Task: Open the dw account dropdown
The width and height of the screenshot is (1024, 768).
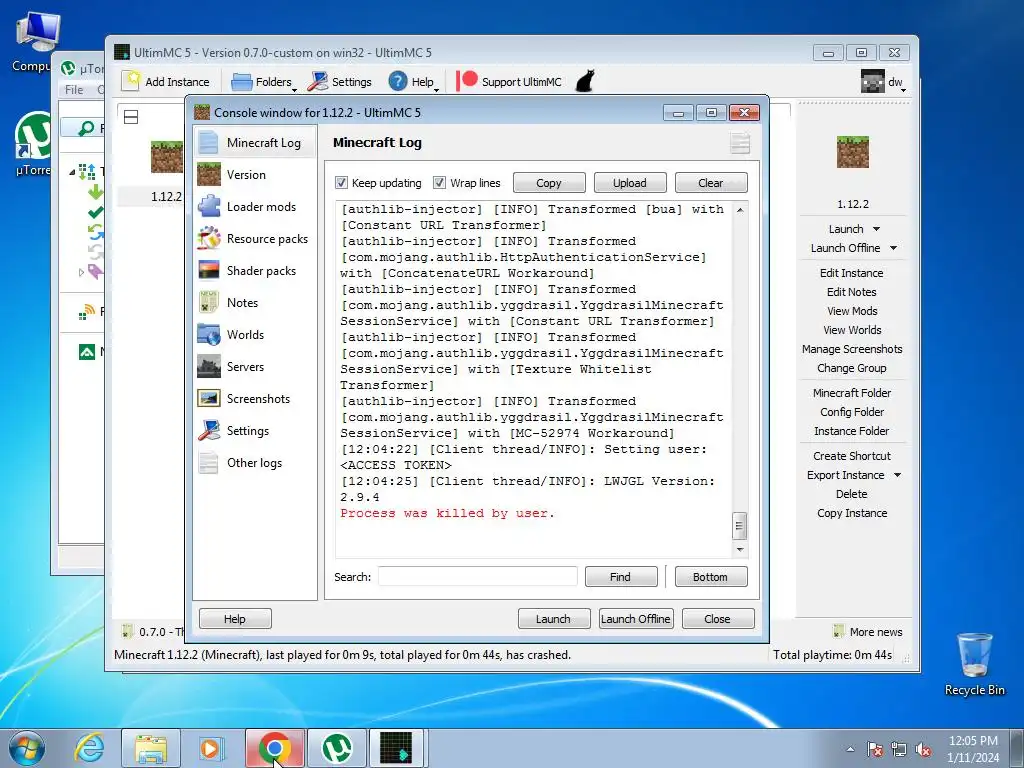Action: (884, 82)
